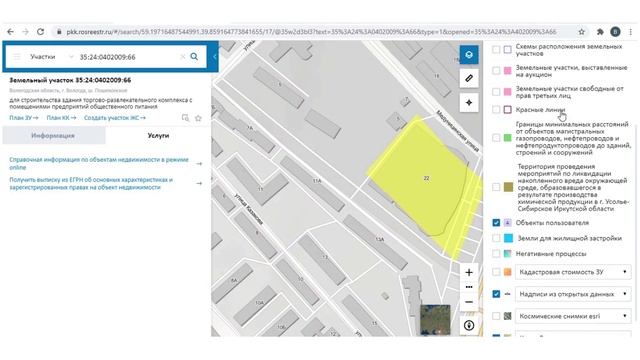The height and width of the screenshot is (360, 640).
Task: Click the find-on-map icon beside the star
Action: (185, 118)
